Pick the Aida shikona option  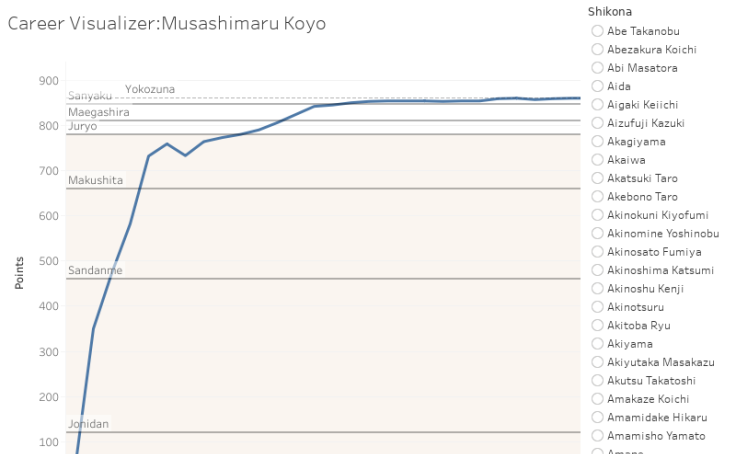pyautogui.click(x=598, y=86)
